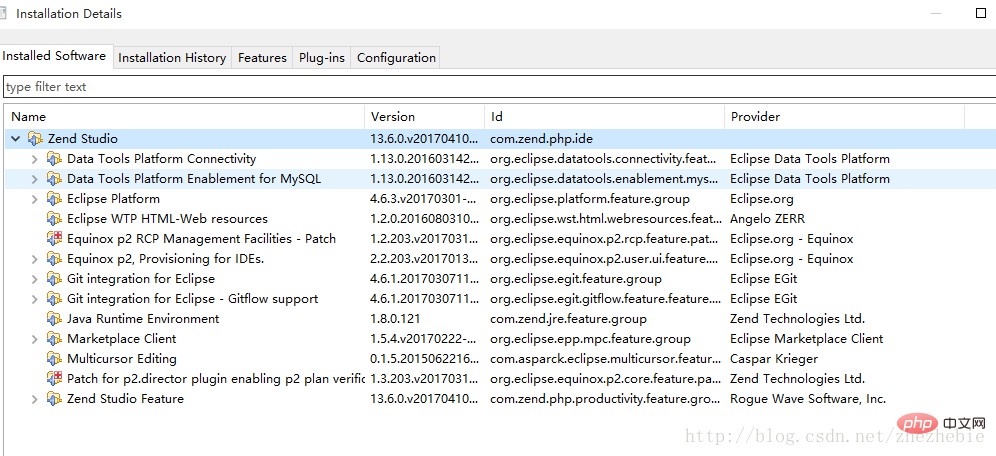Switch to the Installation History tab
Image resolution: width=996 pixels, height=456 pixels.
click(x=172, y=57)
